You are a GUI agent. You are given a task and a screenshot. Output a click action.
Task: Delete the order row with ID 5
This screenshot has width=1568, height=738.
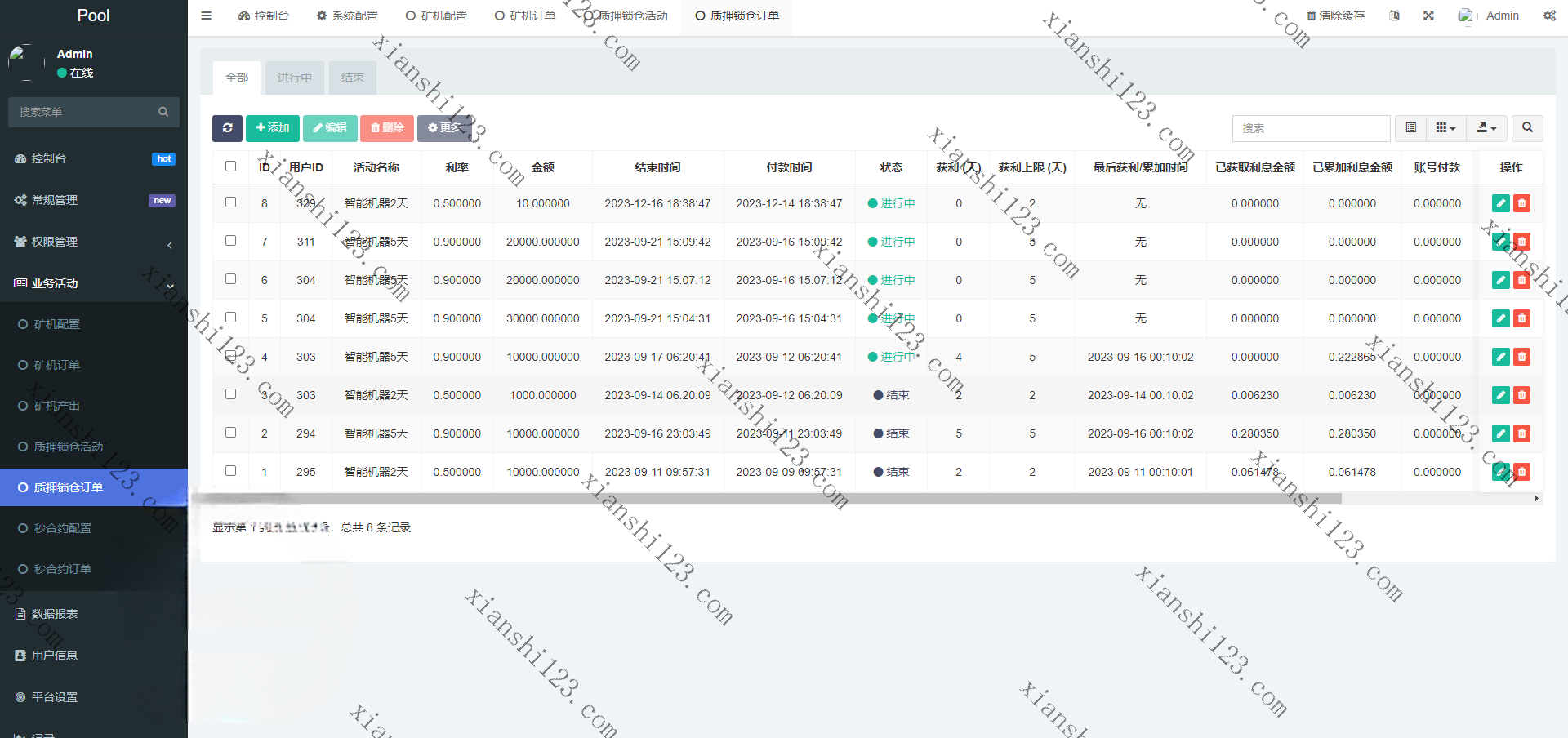click(x=1521, y=318)
